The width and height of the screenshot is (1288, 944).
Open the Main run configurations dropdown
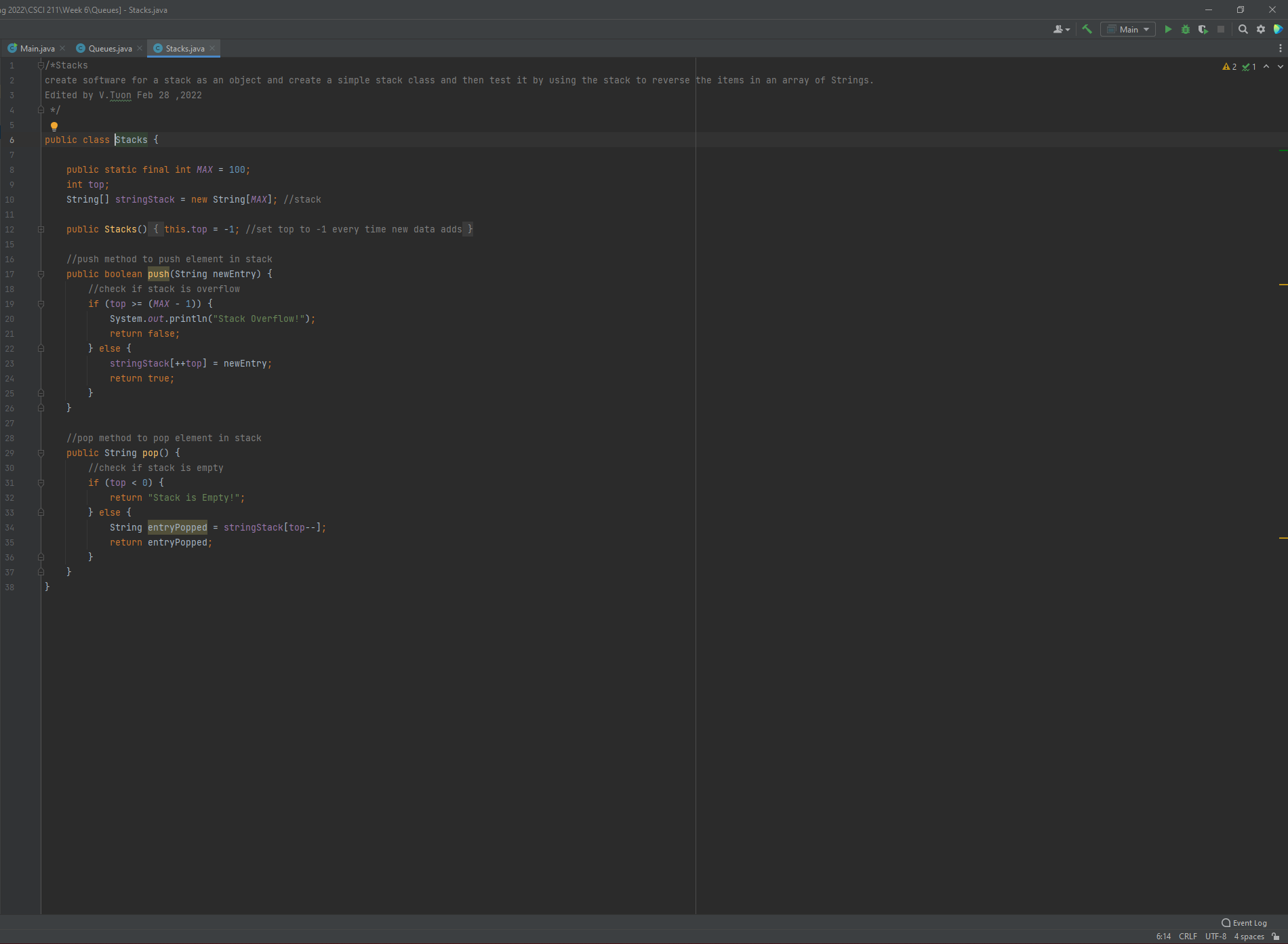click(1127, 29)
